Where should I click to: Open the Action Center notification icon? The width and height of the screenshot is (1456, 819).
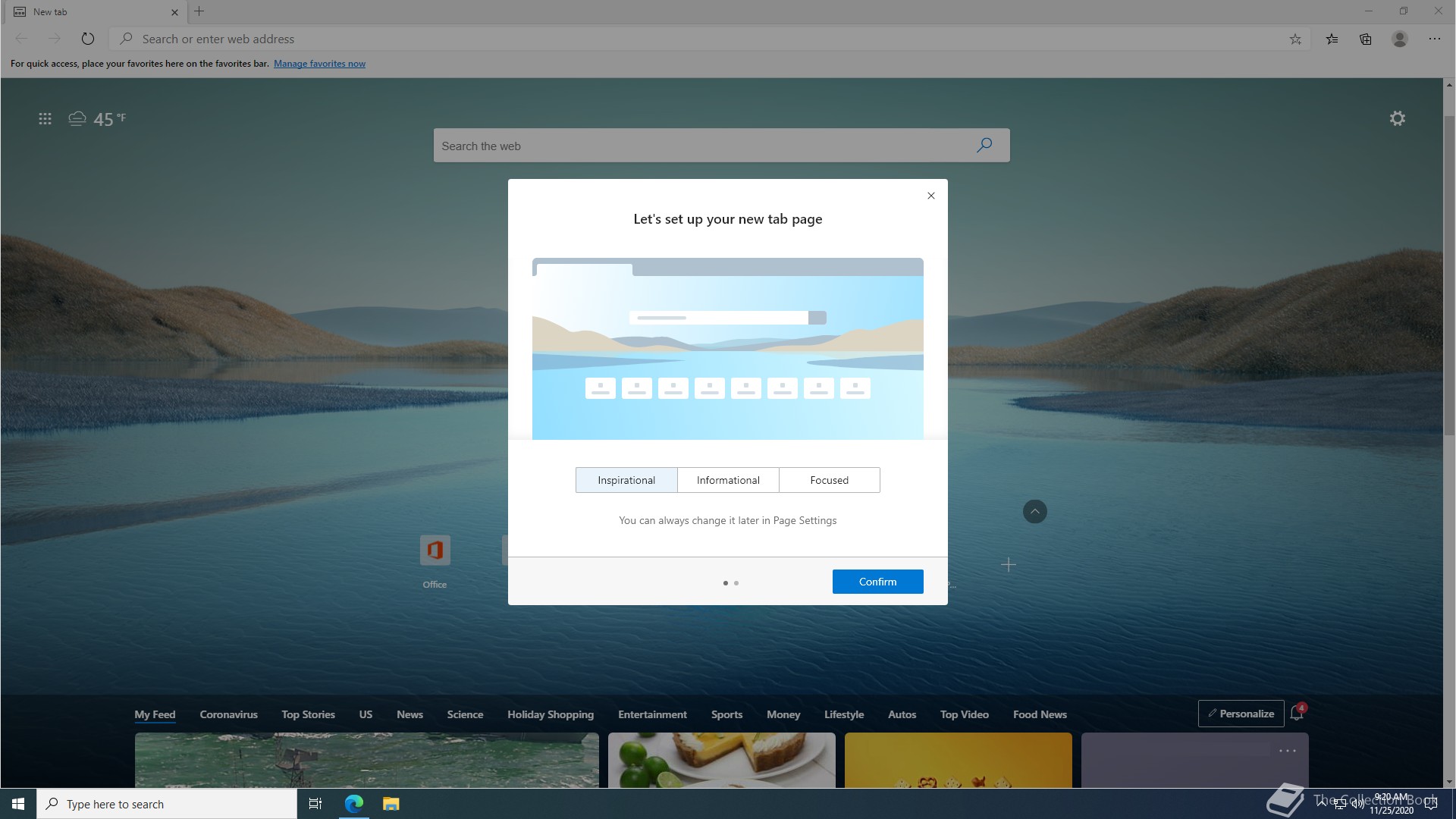(1432, 804)
